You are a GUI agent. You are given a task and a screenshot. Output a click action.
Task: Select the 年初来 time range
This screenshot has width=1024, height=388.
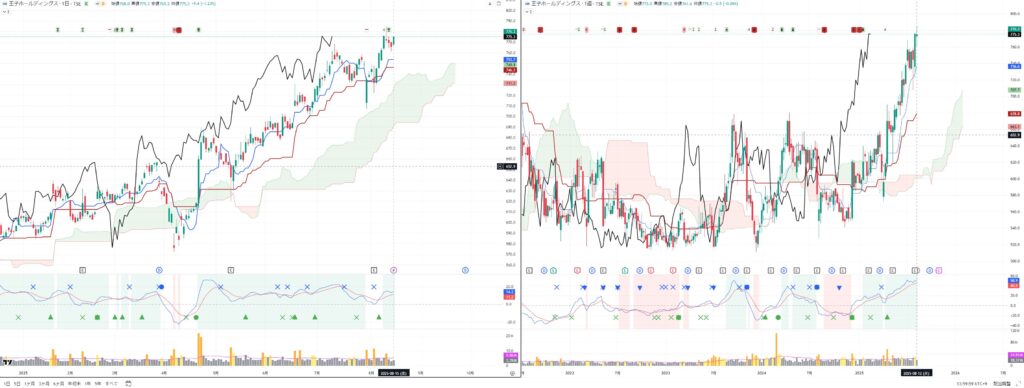[x=74, y=383]
